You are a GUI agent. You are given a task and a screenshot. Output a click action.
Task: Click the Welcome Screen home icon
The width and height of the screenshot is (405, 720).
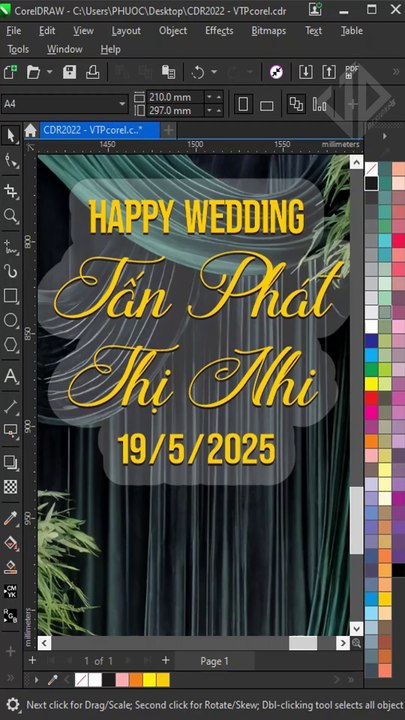(30, 130)
